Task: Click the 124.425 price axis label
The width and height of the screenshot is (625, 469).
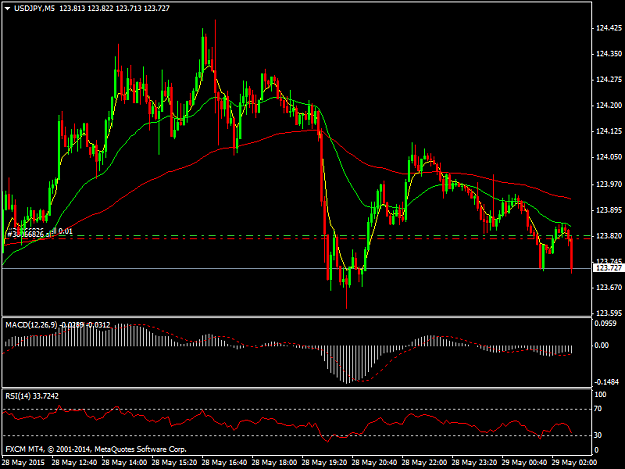Action: (x=609, y=28)
